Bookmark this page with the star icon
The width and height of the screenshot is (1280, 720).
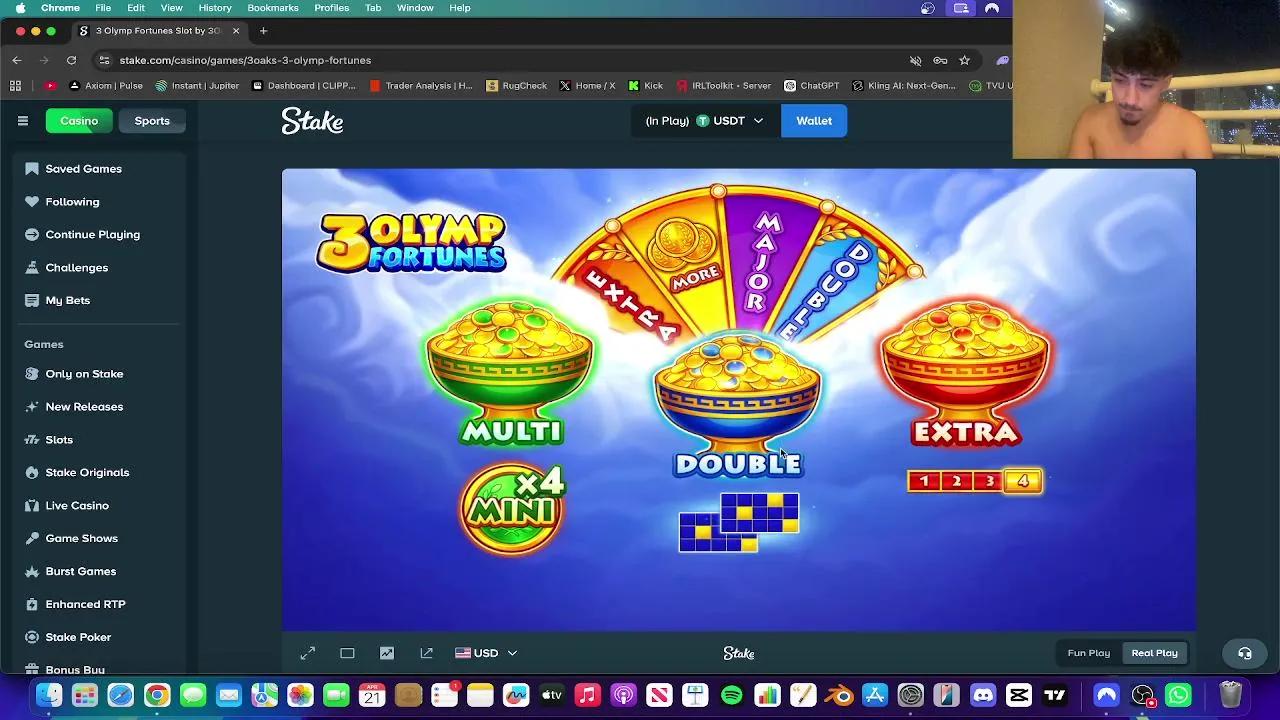[x=962, y=60]
